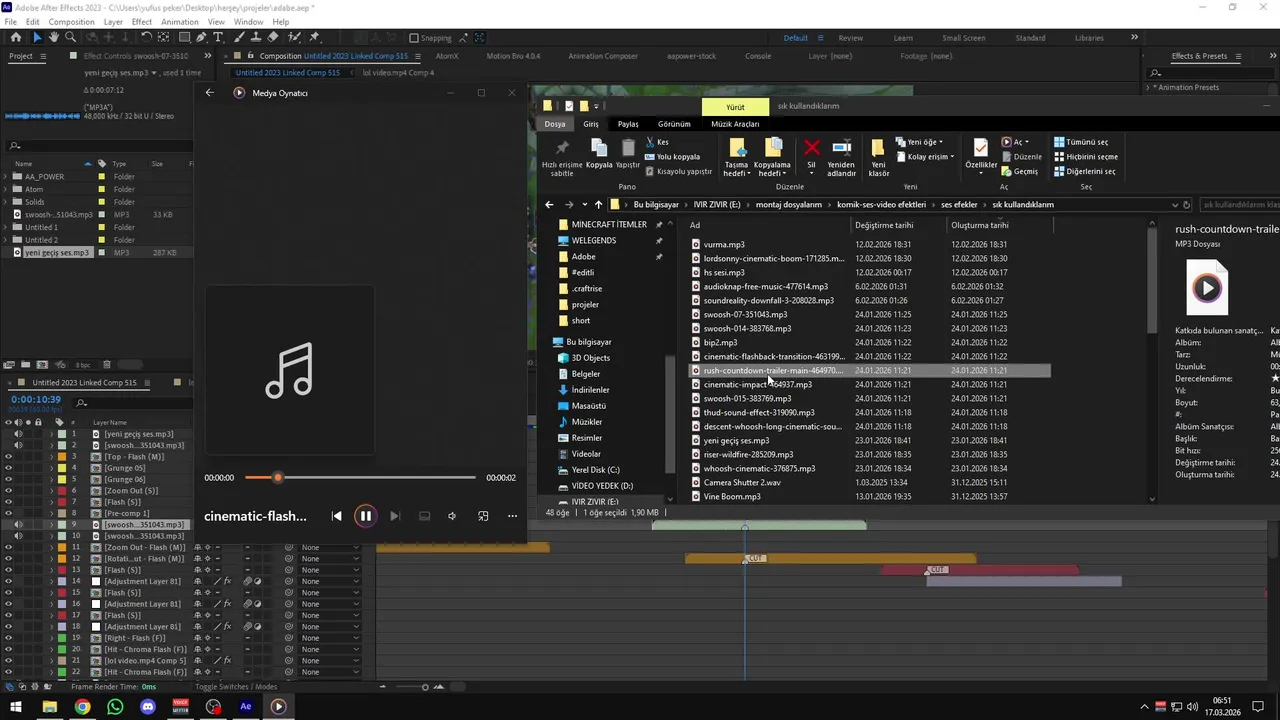Select the Clone Stamp tool
Screen dimensions: 1280x720
tap(258, 37)
